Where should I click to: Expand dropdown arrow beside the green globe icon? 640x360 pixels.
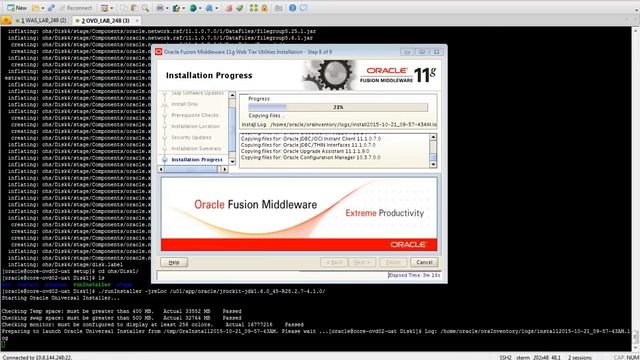[200, 8]
